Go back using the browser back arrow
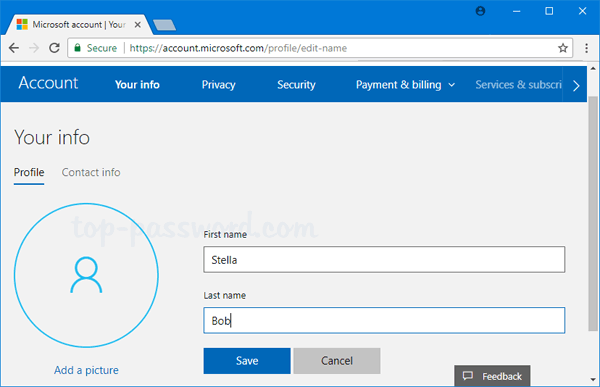Image resolution: width=600 pixels, height=387 pixels. pyautogui.click(x=14, y=48)
